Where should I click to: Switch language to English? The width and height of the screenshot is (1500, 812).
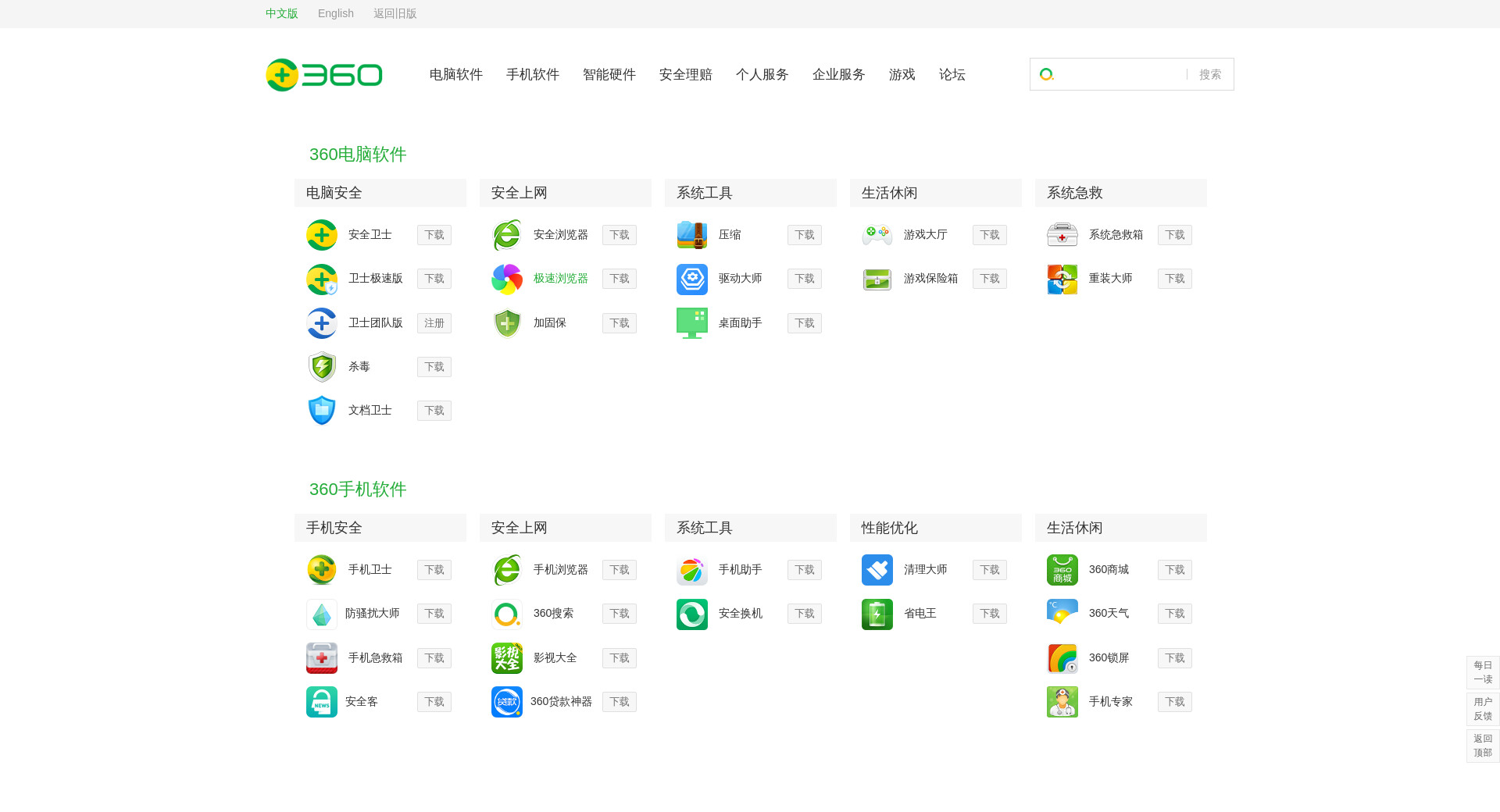coord(336,13)
